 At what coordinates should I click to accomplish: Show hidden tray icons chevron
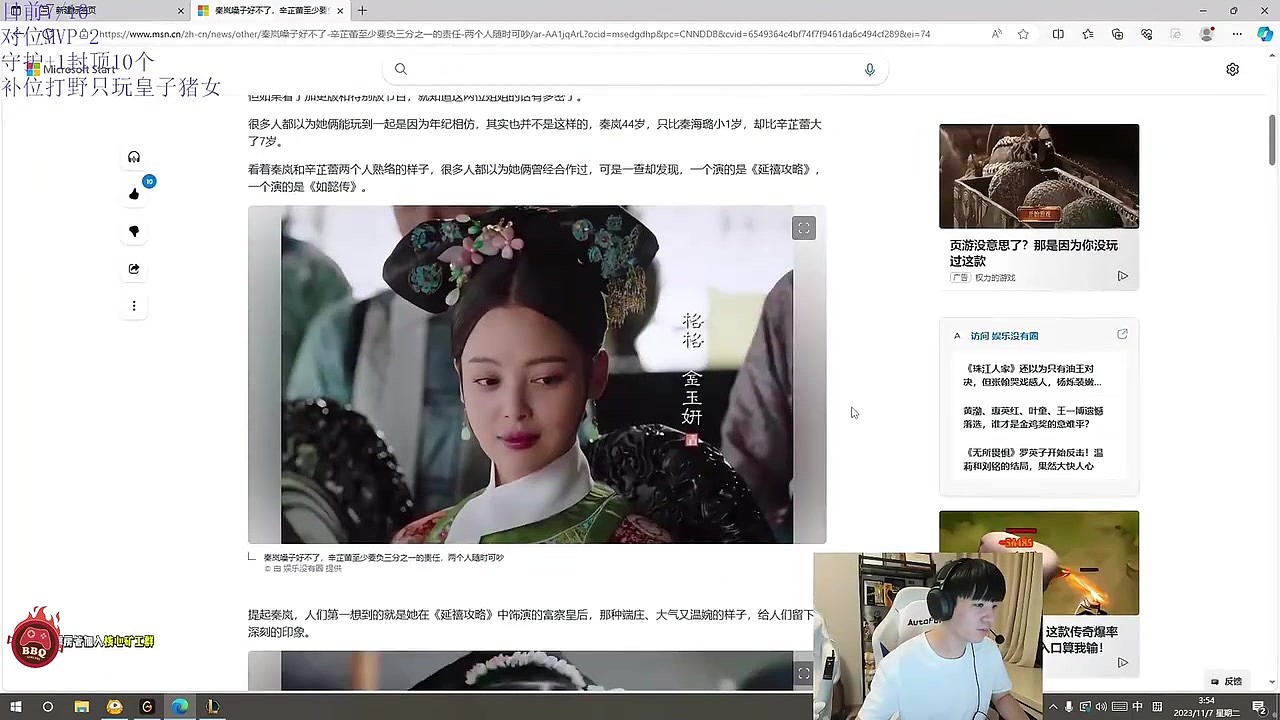(1053, 707)
